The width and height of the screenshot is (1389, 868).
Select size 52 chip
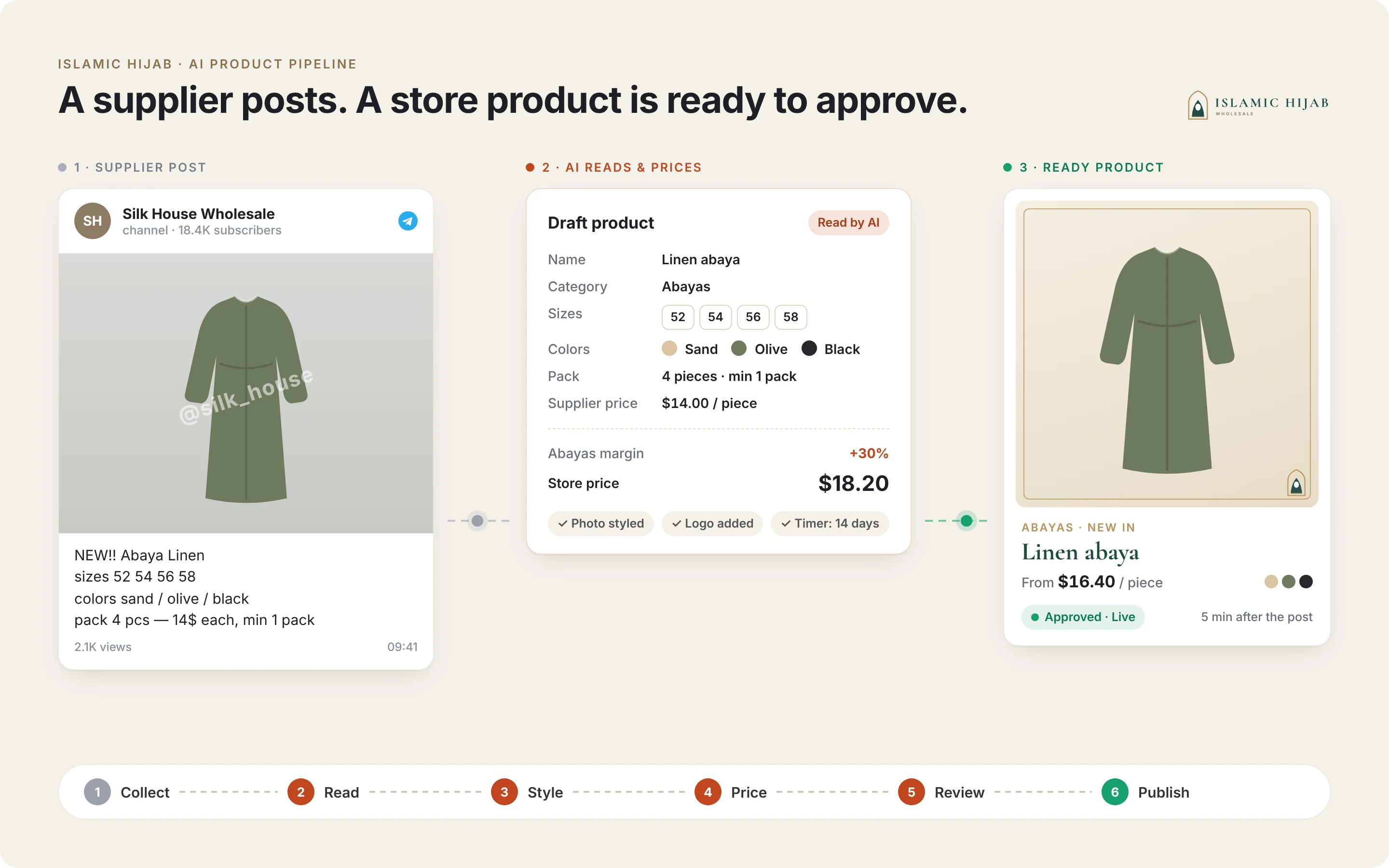click(x=678, y=317)
